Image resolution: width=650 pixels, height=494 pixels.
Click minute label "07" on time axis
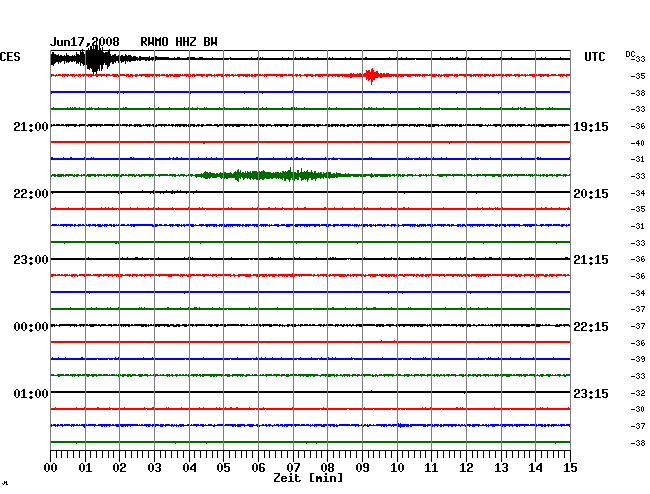click(x=293, y=467)
